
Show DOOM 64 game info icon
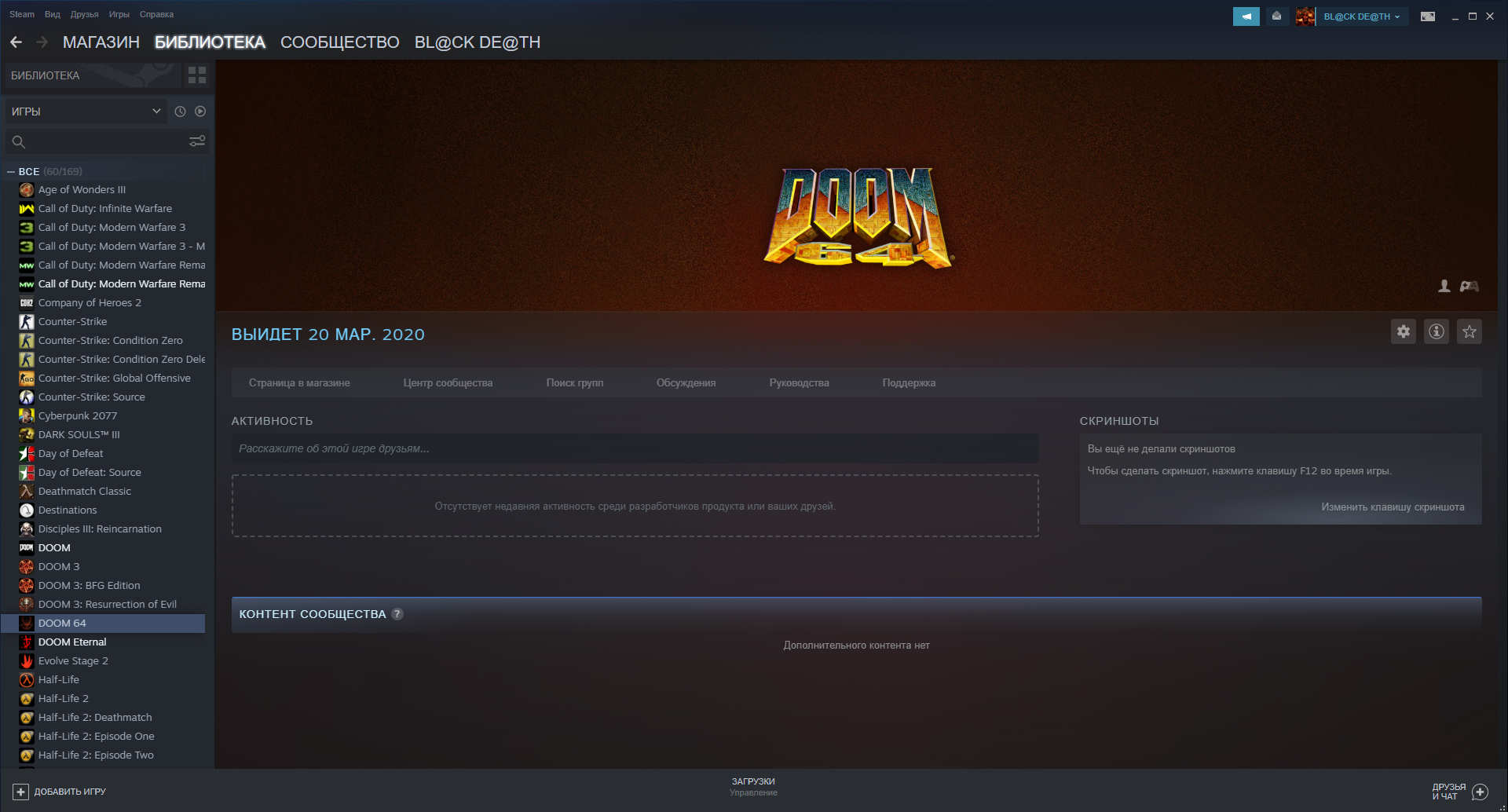(1437, 331)
